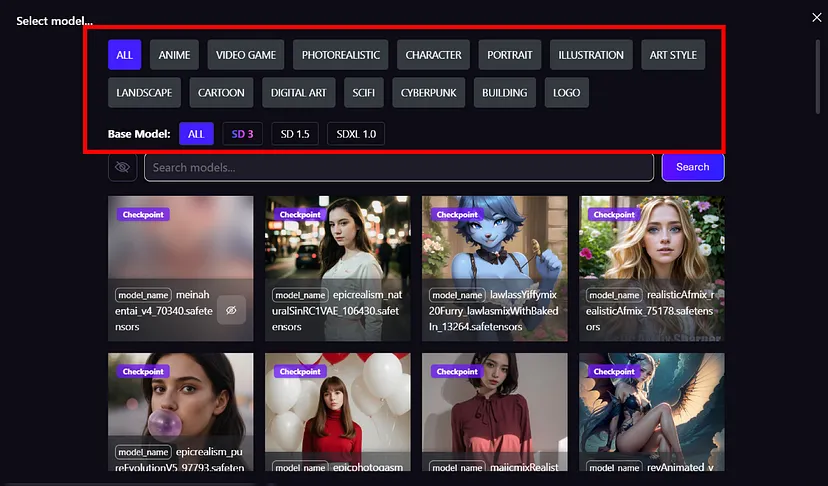Screen dimensions: 828x486
Task: Select the revAnimated model card
Action: click(x=652, y=412)
